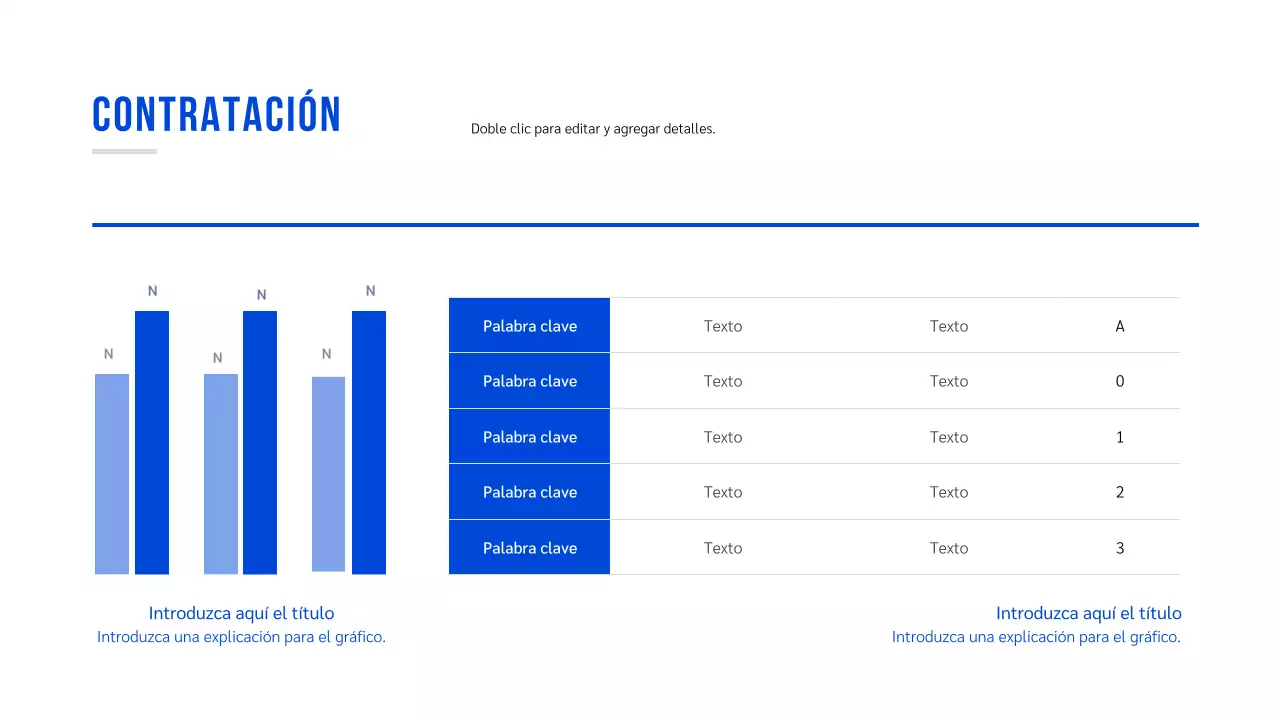Select the third dark blue chart bar
Viewport: 1280px width, 720px height.
(x=369, y=442)
